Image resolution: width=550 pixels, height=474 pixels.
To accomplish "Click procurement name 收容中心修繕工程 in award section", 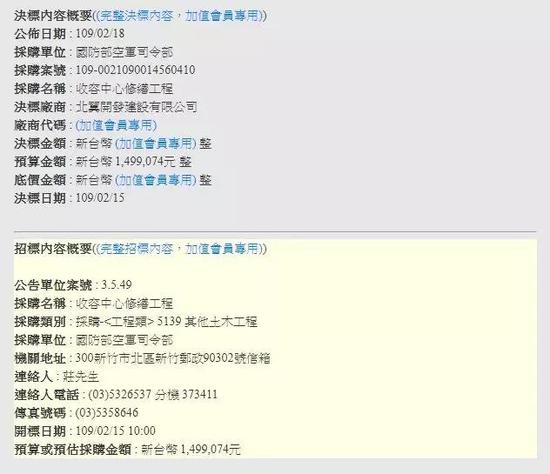I will (x=125, y=89).
